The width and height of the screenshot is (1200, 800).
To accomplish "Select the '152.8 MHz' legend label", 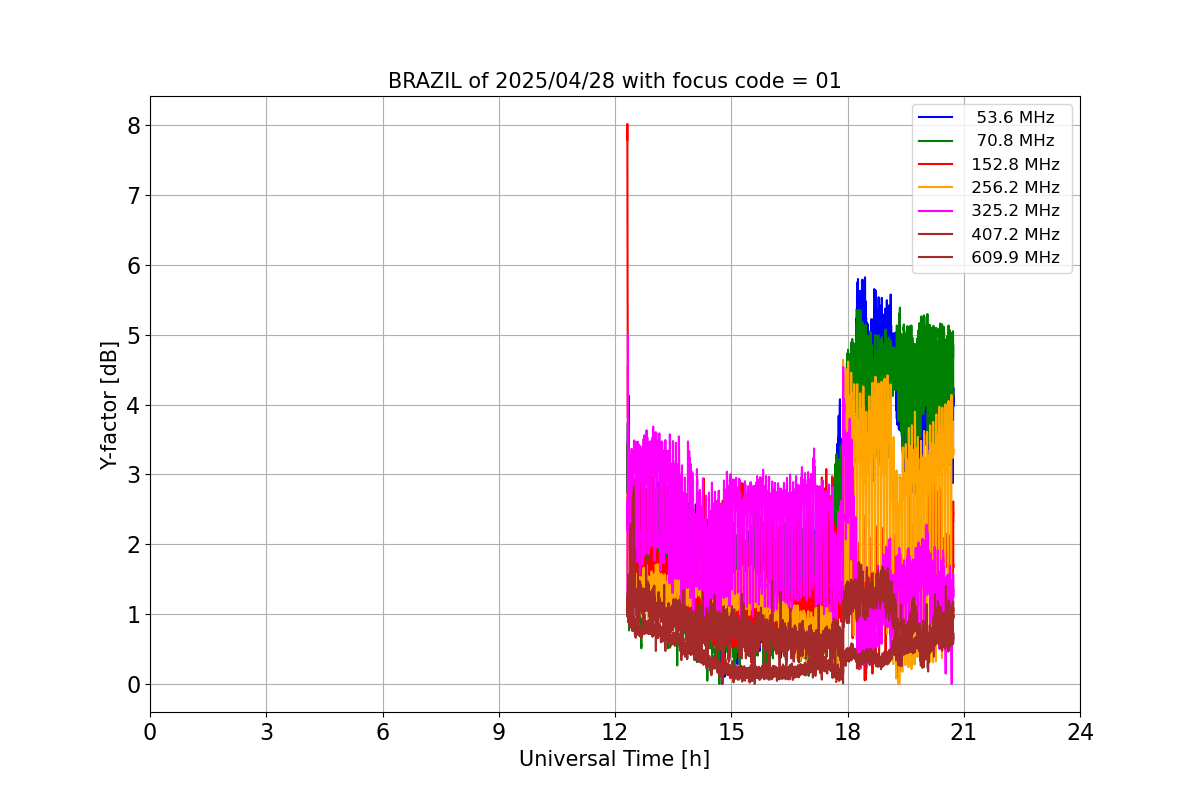I will click(1015, 164).
